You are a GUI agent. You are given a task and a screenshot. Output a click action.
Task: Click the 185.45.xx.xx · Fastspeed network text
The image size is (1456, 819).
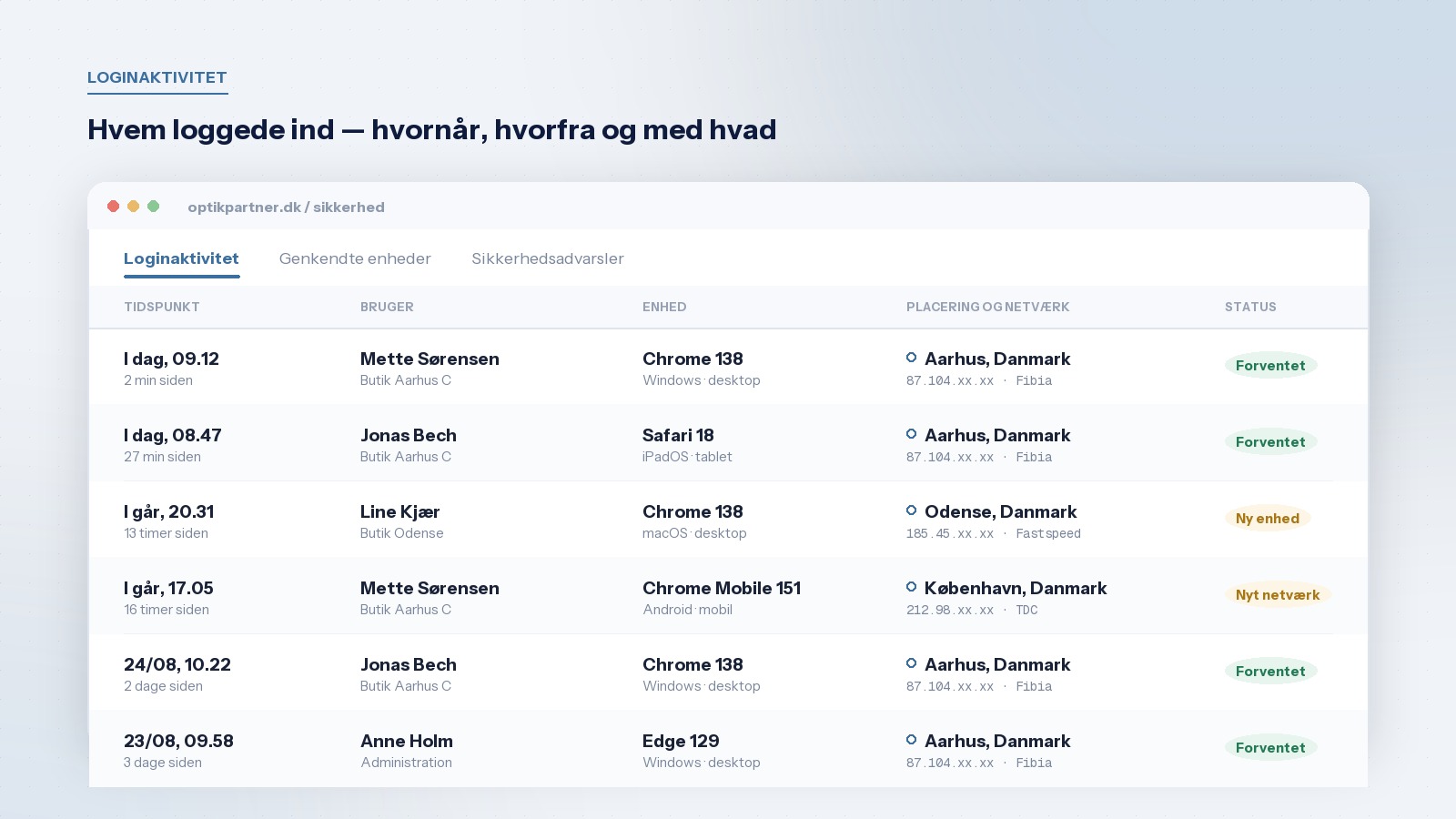(x=994, y=534)
